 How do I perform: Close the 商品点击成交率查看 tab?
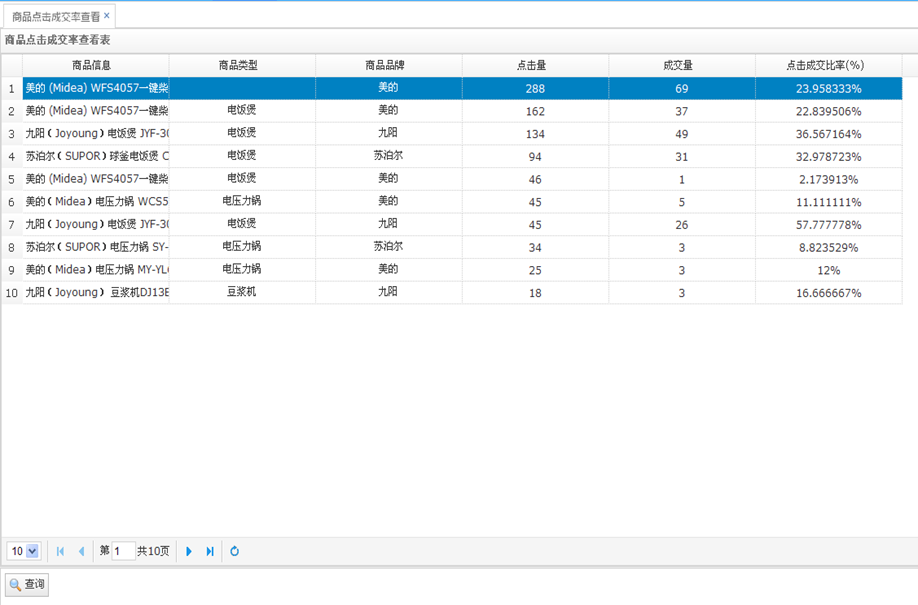(107, 16)
